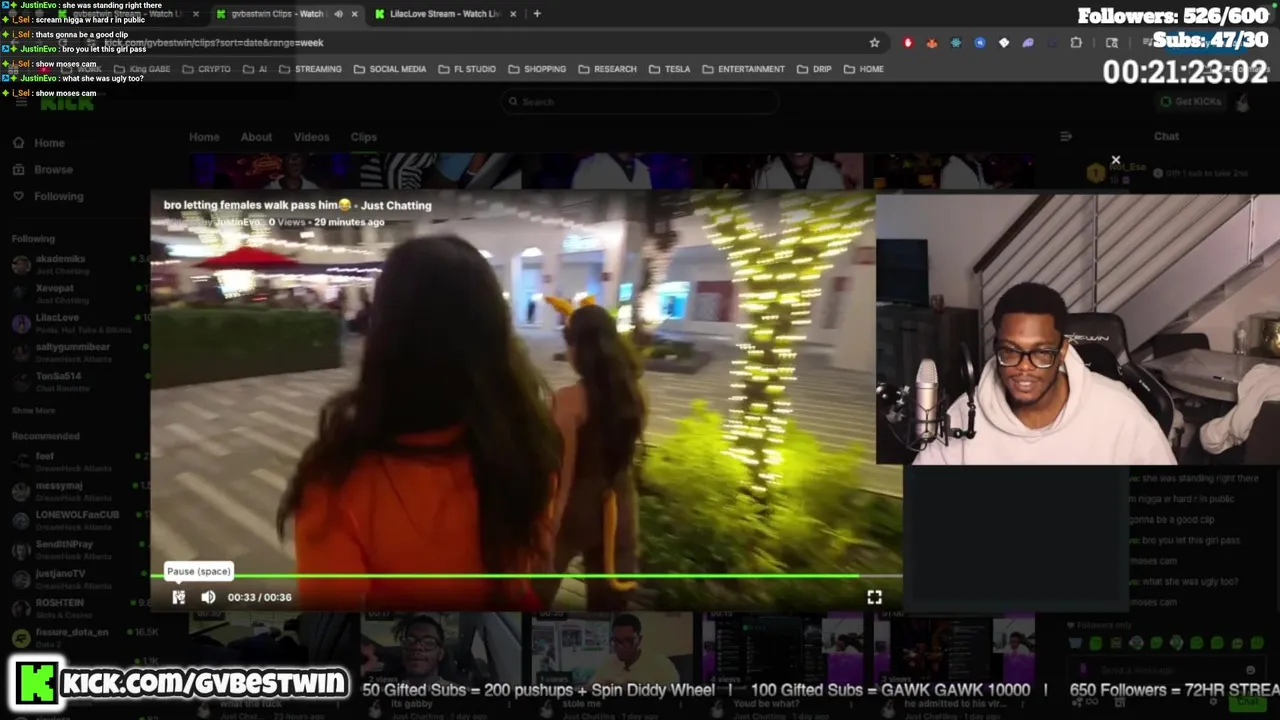Image resolution: width=1280 pixels, height=720 pixels.
Task: Seek on the green clip progress bar
Action: (527, 576)
